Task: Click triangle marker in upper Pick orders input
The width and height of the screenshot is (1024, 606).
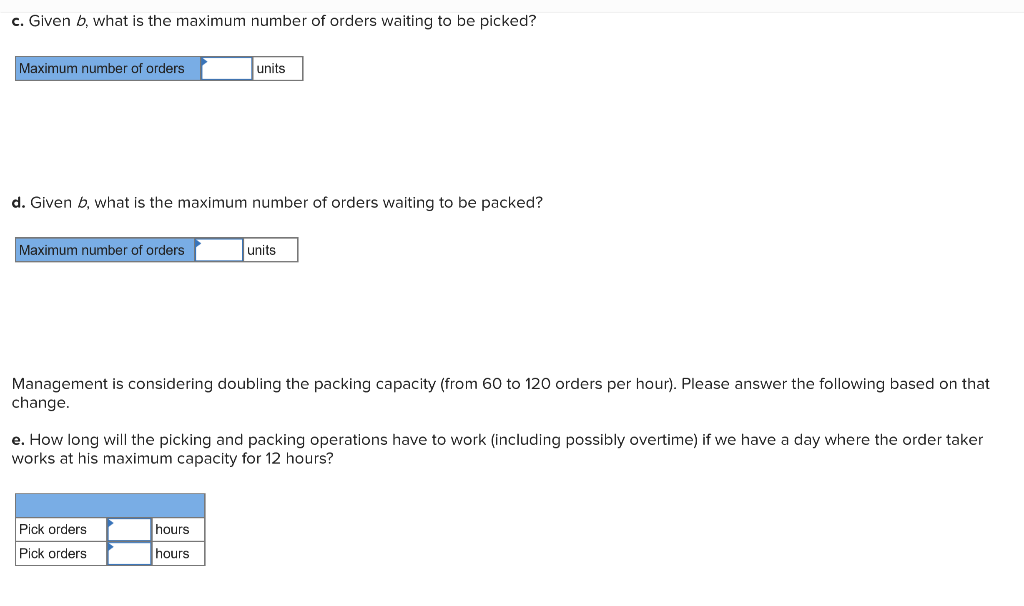Action: (110, 522)
